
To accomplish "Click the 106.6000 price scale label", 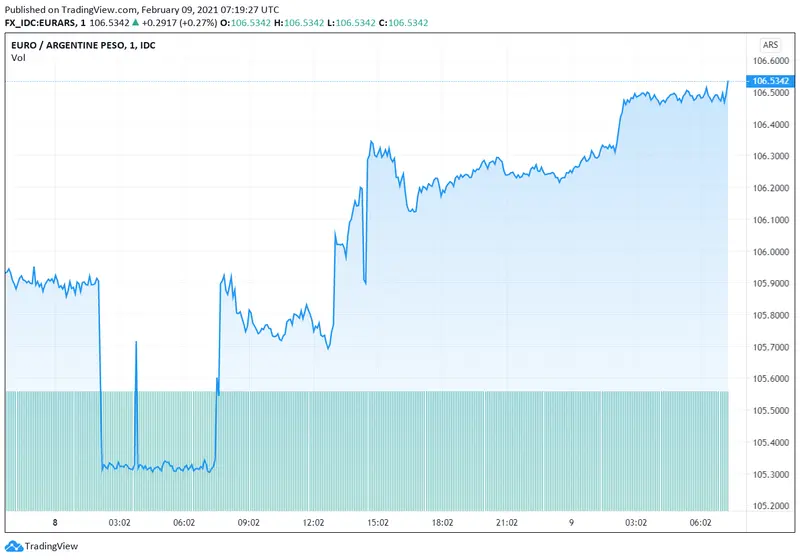I will (770, 61).
